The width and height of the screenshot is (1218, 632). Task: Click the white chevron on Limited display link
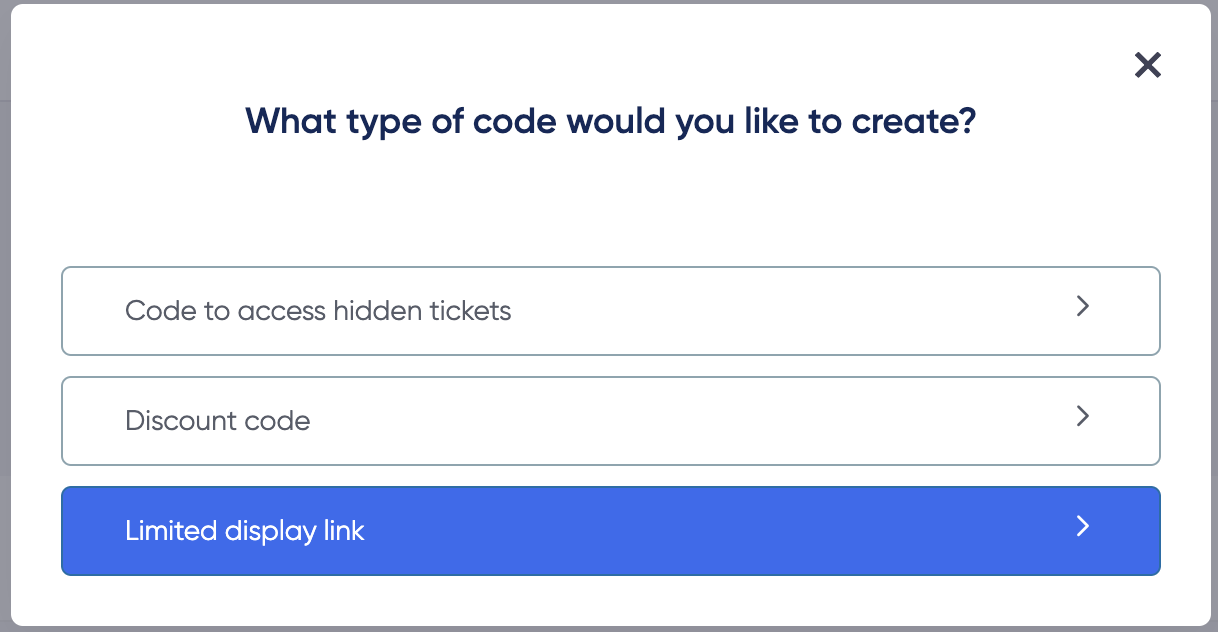tap(1082, 526)
